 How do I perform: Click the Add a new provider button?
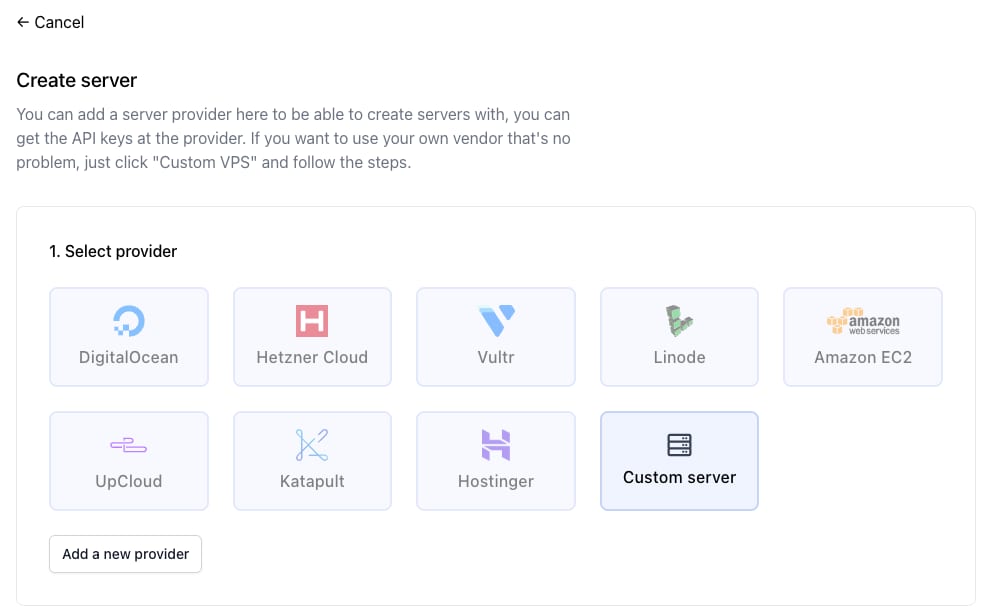pyautogui.click(x=125, y=553)
